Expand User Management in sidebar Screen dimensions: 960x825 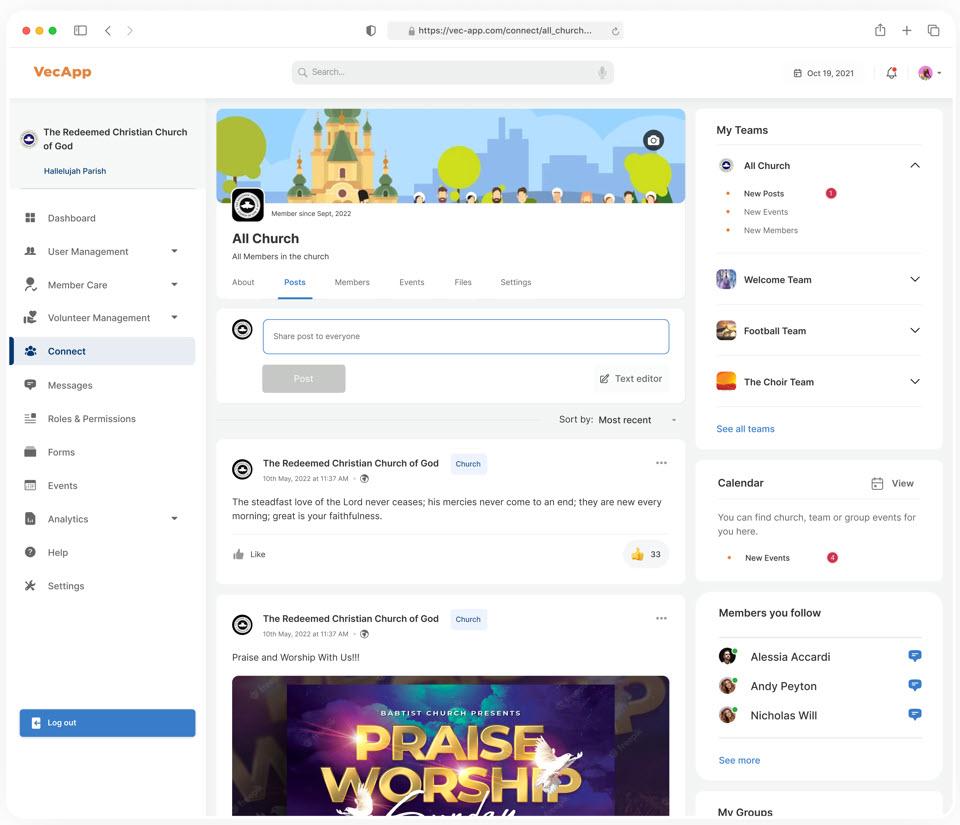(x=174, y=252)
